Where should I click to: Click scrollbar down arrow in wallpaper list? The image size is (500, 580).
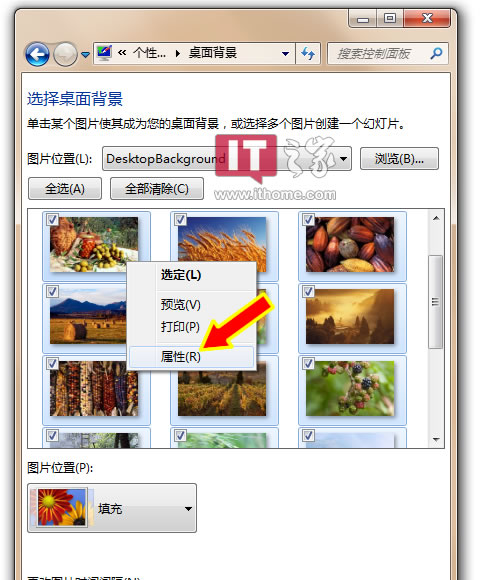pos(436,439)
